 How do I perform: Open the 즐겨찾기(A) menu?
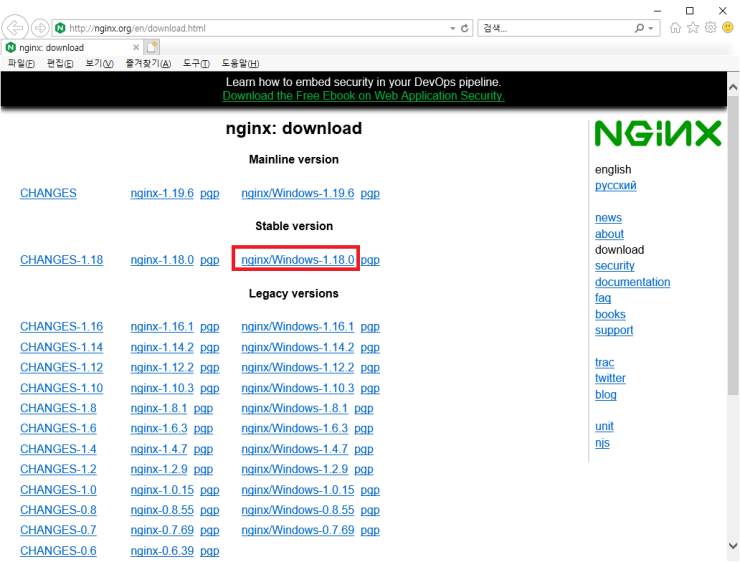148,63
